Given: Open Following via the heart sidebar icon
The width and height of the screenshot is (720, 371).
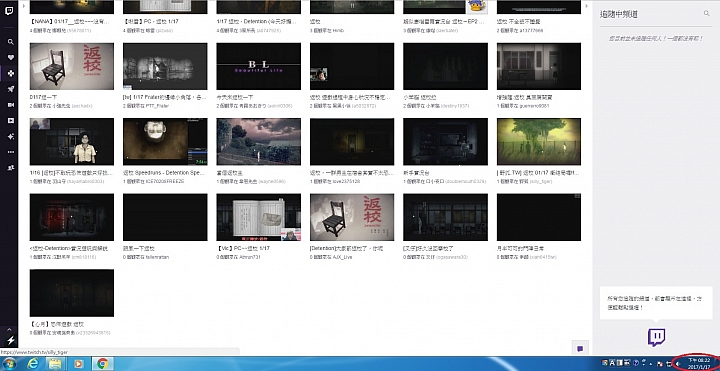Looking at the screenshot, I should coord(11,57).
